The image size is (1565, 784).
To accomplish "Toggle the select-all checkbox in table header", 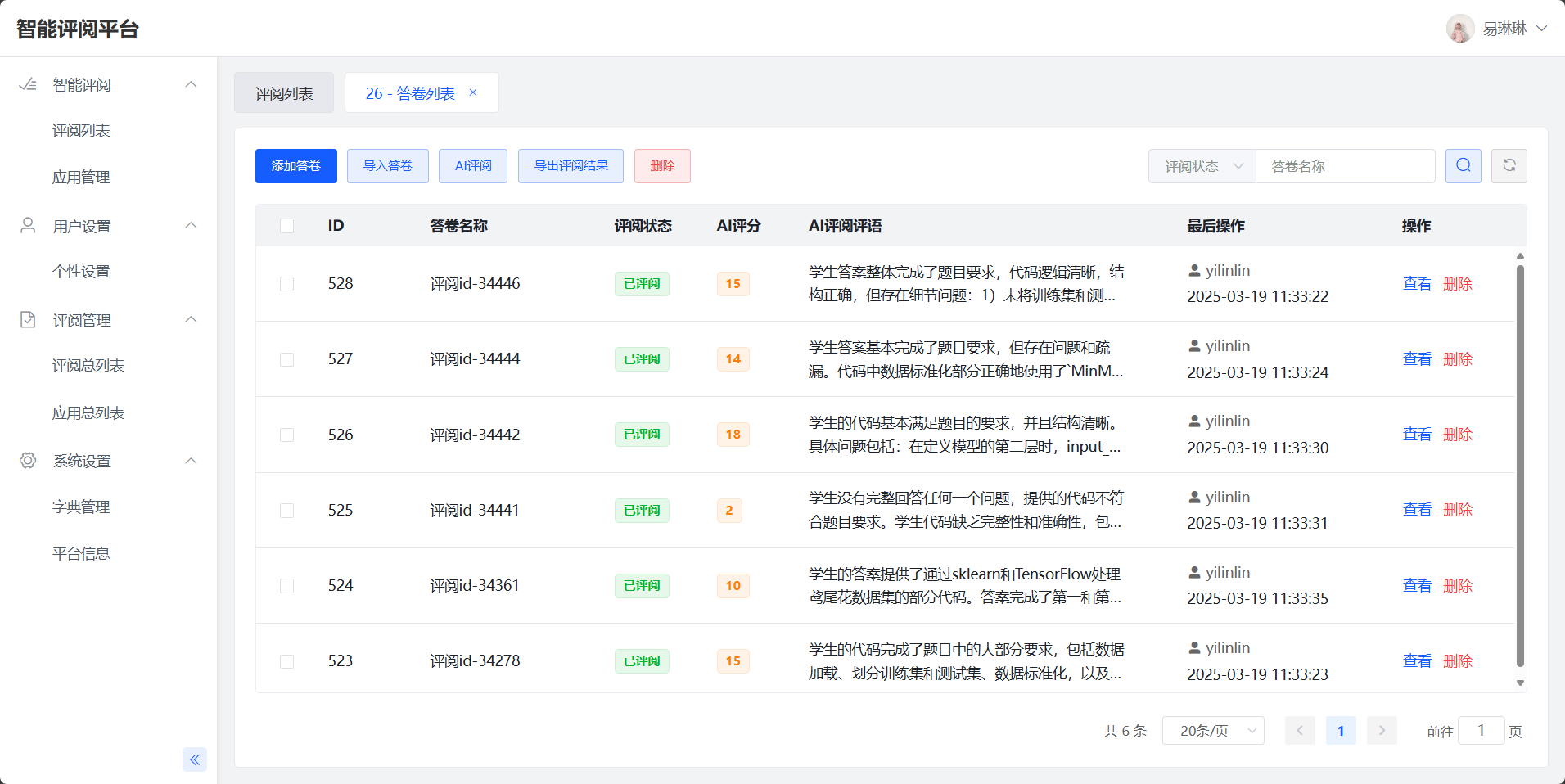I will coord(286,226).
